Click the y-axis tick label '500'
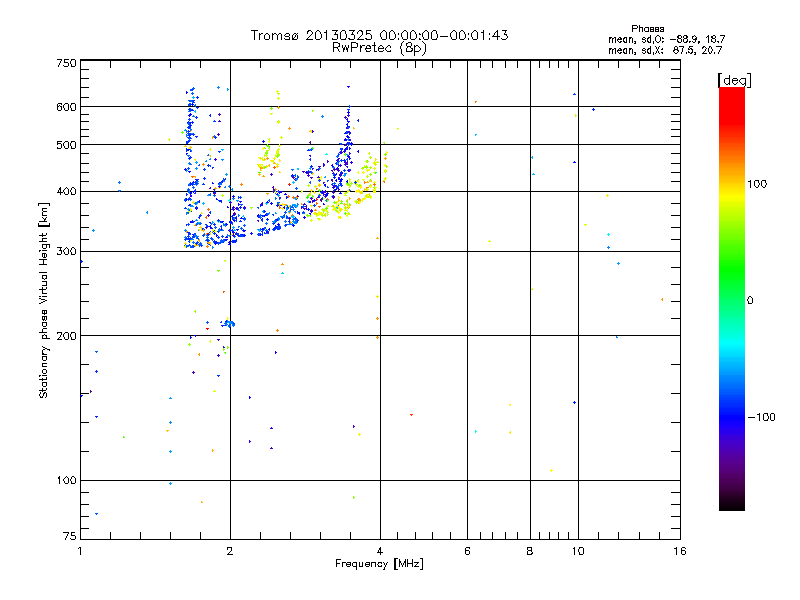Screen dimensions: 800x600 coord(66,145)
